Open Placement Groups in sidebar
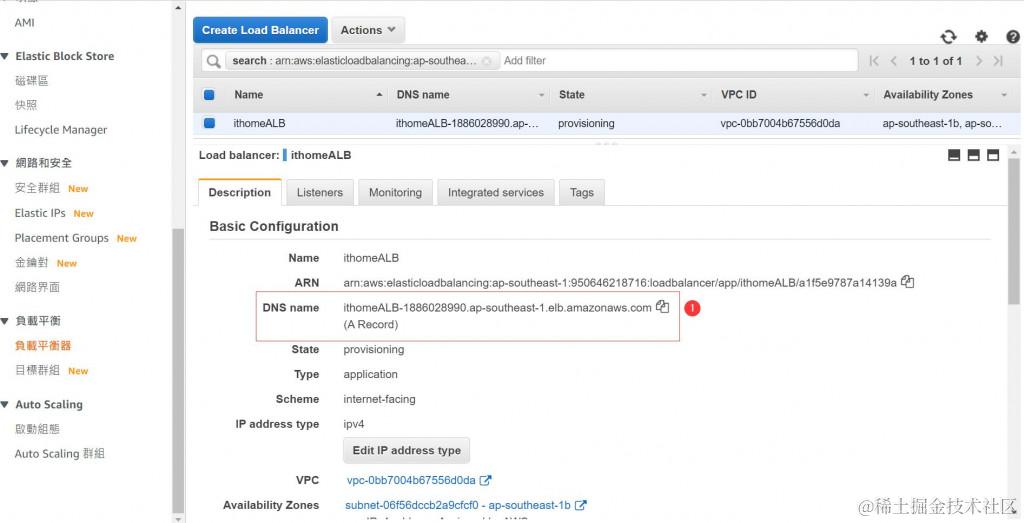The image size is (1024, 523). click(x=61, y=238)
